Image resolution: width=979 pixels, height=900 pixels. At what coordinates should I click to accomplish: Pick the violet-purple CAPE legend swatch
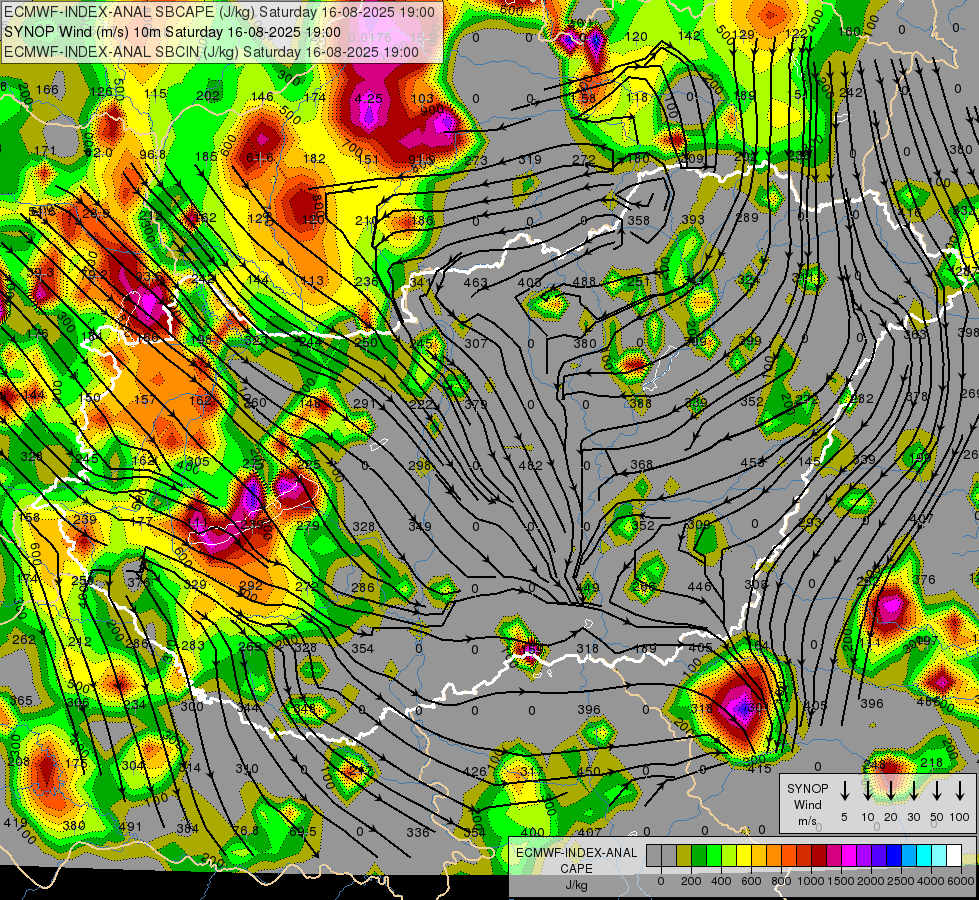(x=864, y=855)
